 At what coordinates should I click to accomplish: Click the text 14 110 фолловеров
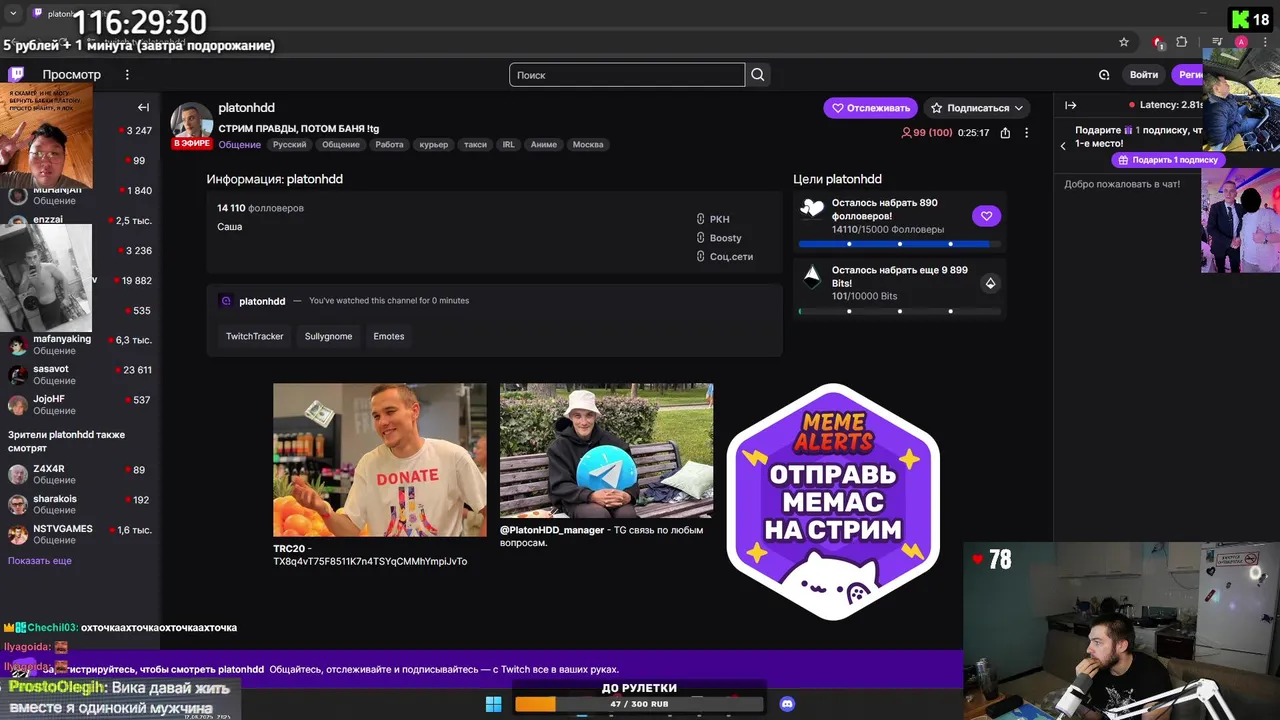[260, 208]
